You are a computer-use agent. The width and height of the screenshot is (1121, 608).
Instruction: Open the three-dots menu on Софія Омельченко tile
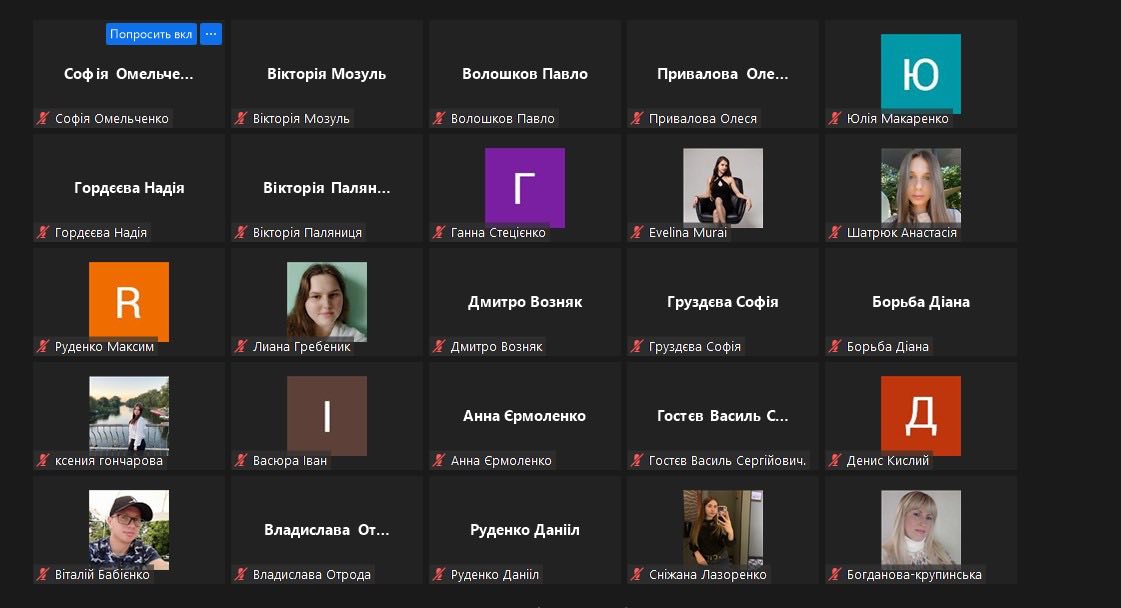(210, 34)
